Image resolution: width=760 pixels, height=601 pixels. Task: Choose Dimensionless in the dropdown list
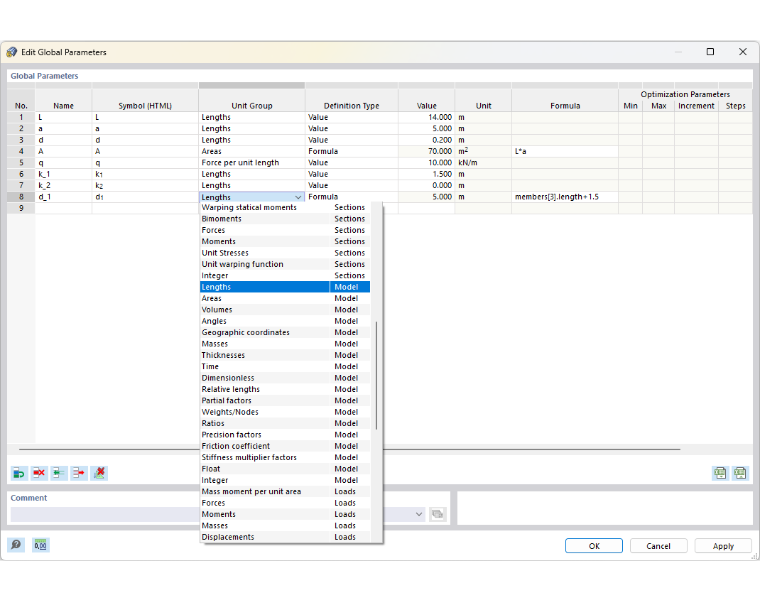click(x=285, y=378)
